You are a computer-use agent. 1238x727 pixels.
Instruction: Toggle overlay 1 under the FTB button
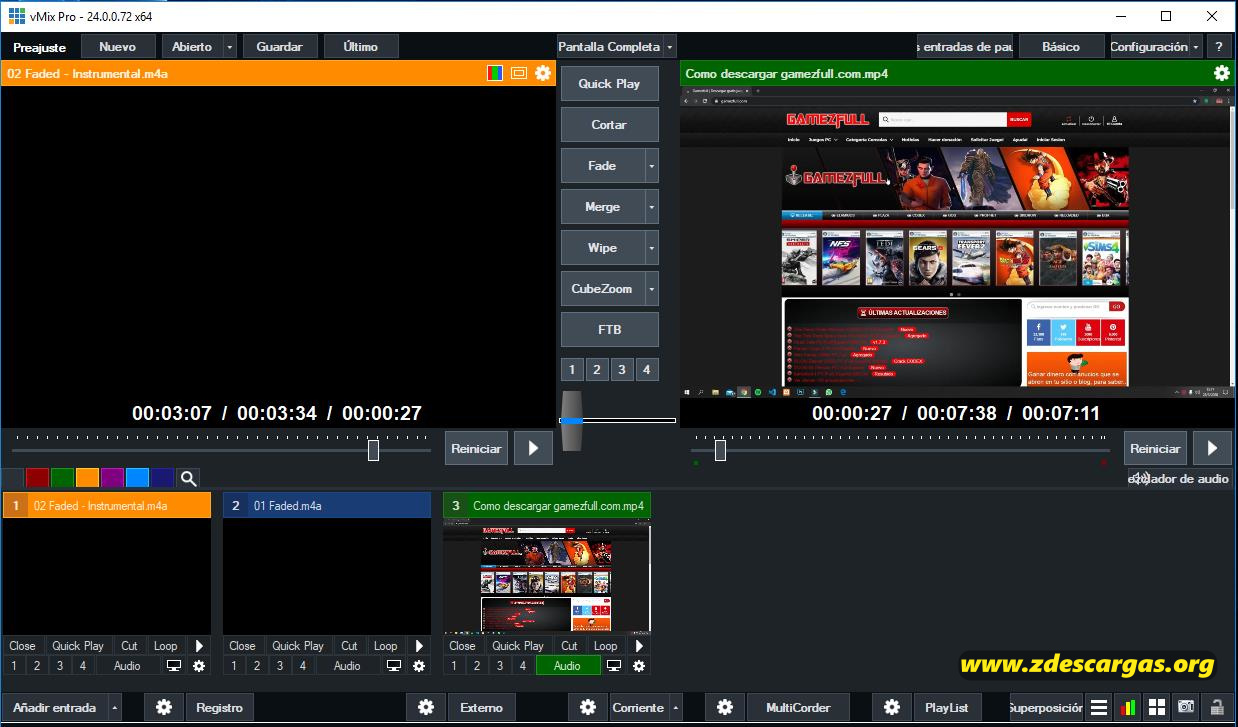pos(572,369)
